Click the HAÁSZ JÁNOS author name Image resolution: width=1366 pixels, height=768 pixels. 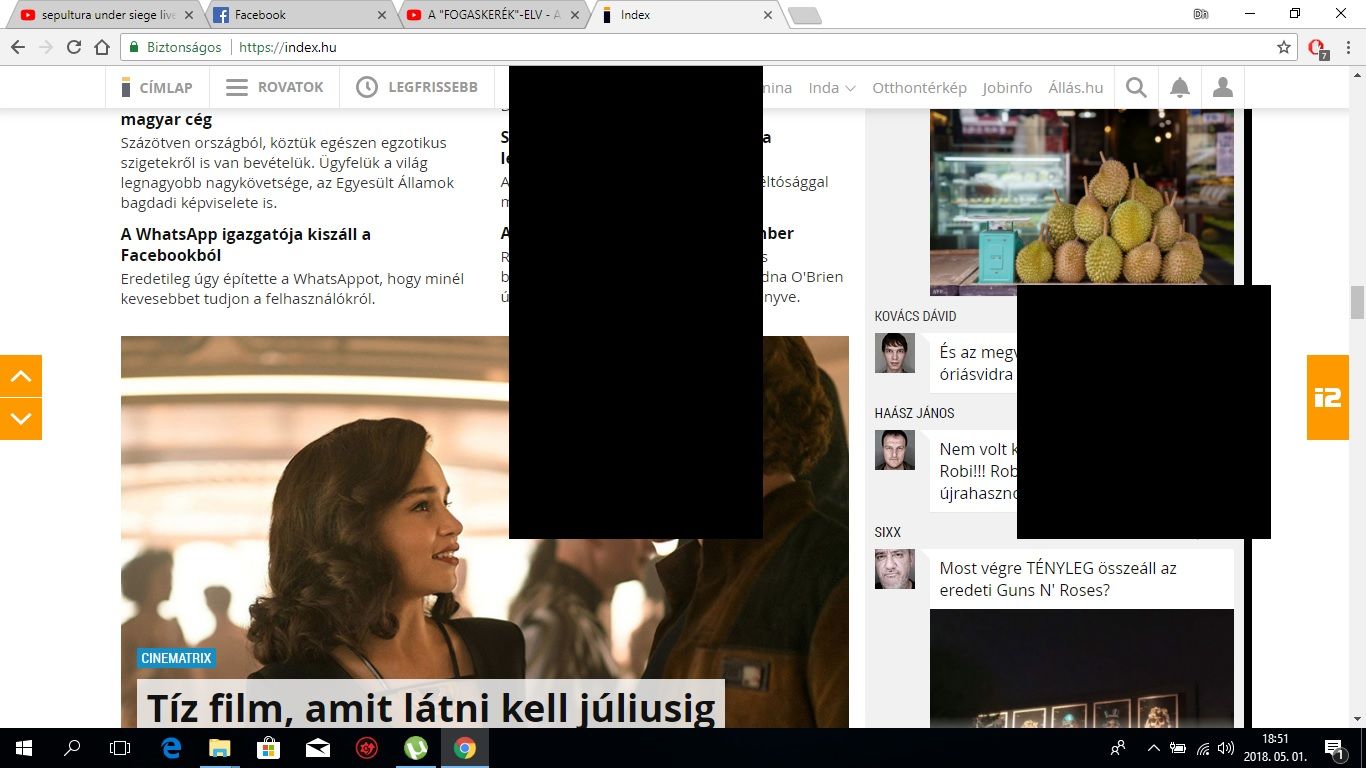click(914, 413)
